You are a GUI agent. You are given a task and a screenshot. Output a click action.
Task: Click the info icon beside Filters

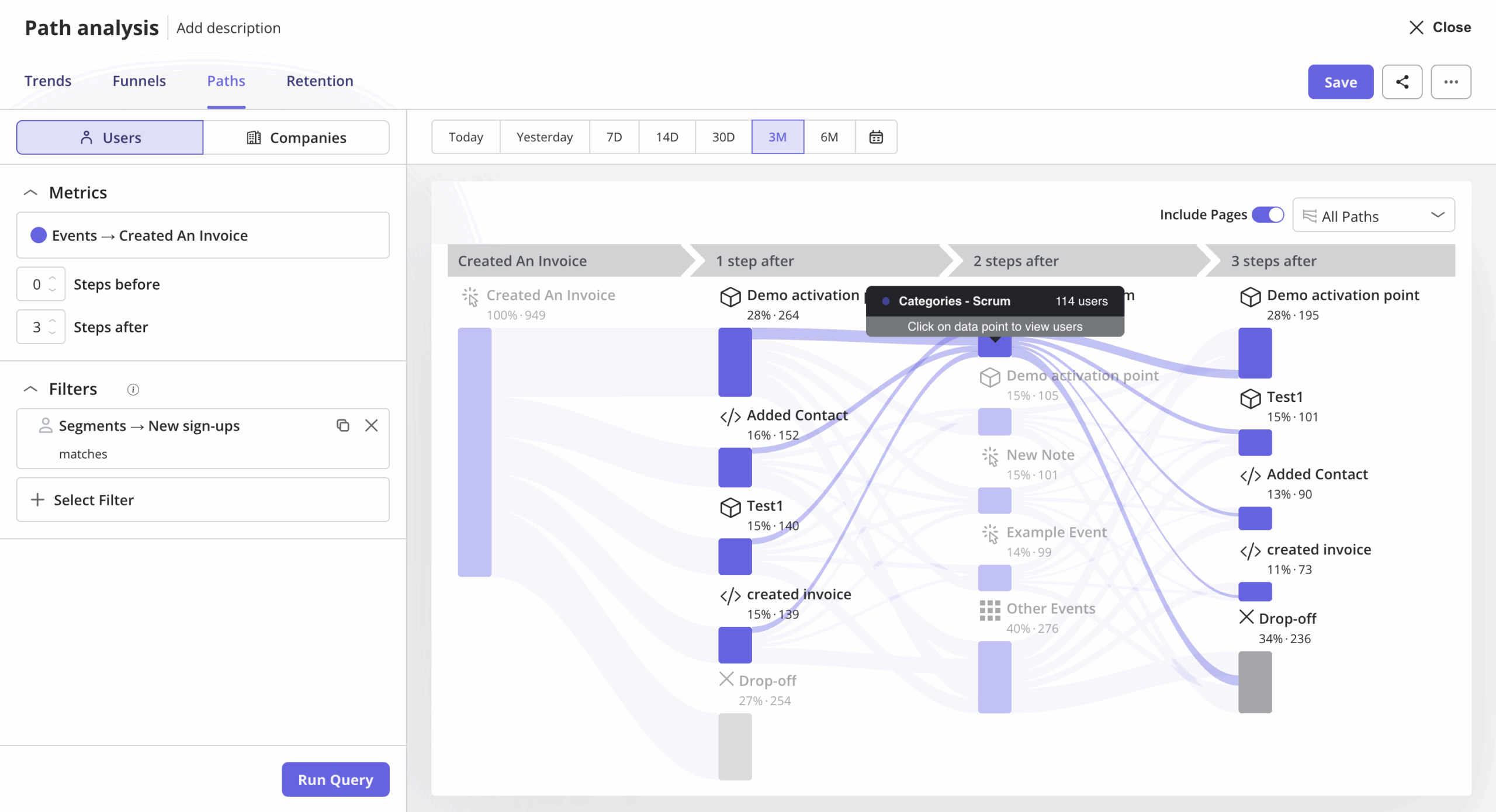[133, 390]
